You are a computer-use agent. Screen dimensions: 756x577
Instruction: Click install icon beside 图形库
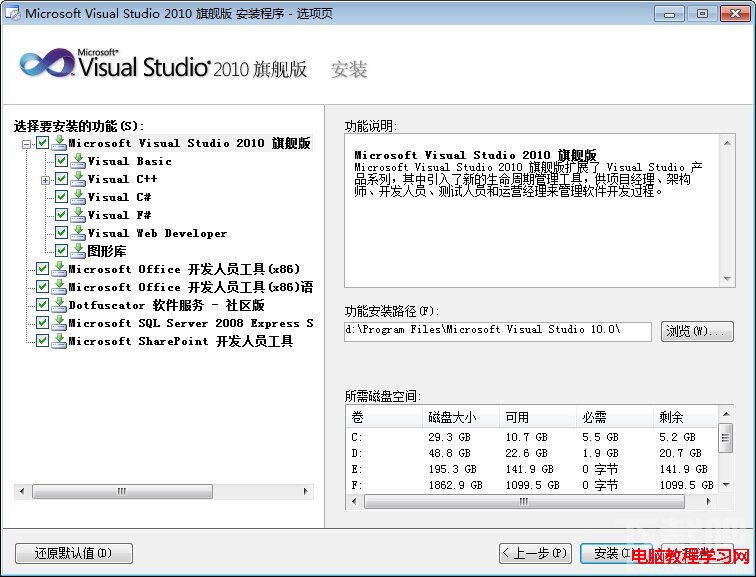click(x=78, y=251)
